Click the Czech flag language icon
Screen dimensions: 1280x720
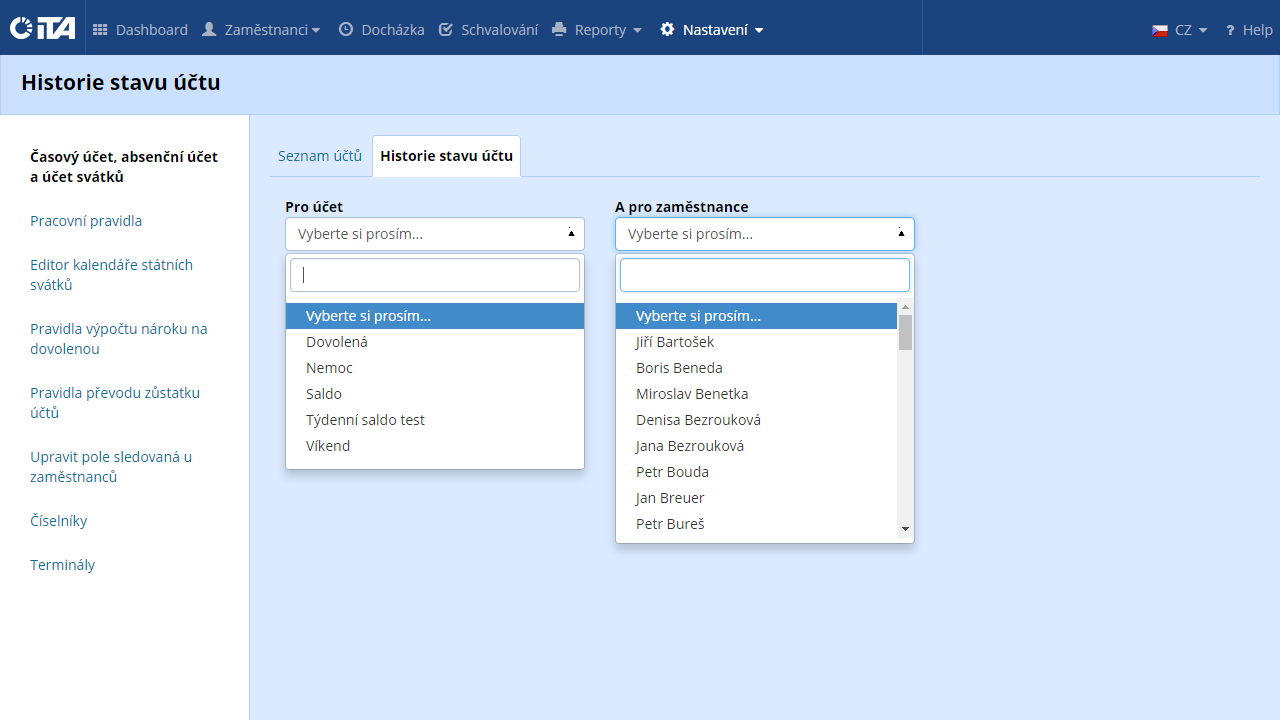1160,30
